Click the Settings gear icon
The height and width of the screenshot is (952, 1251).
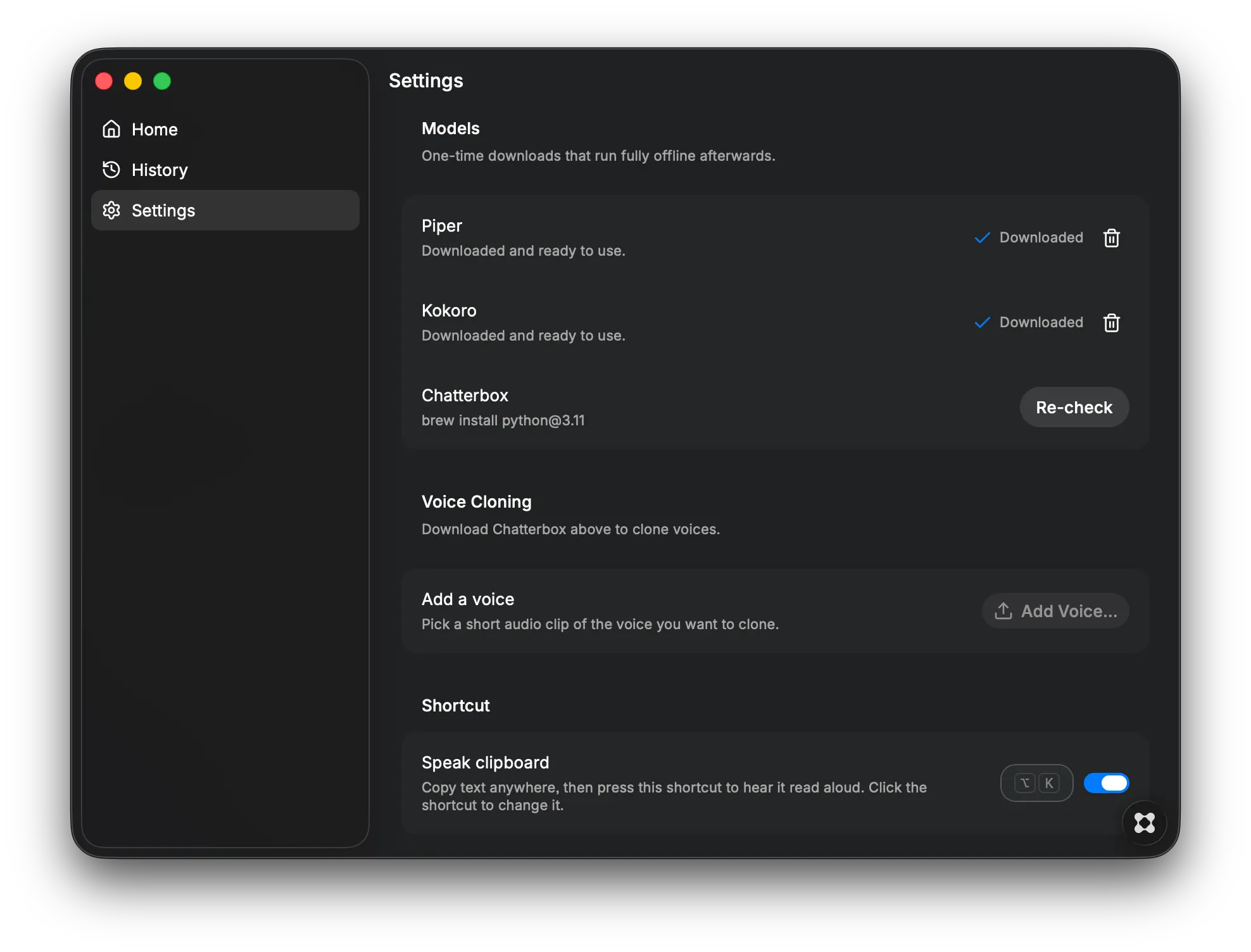point(111,210)
